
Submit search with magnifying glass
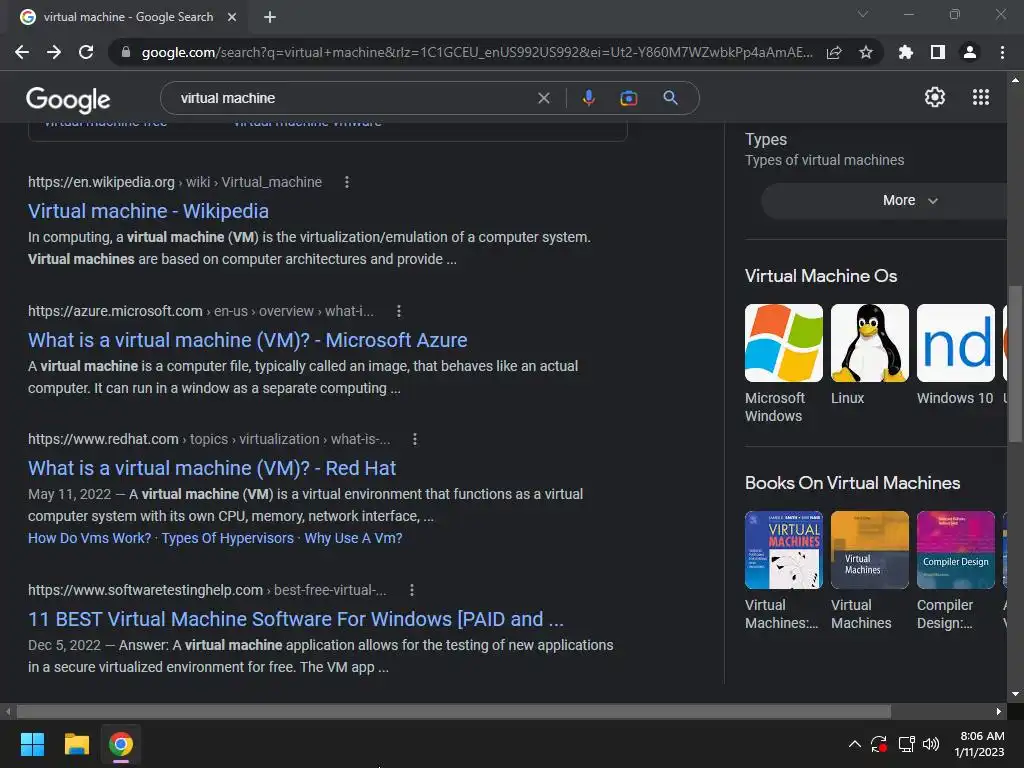(x=670, y=98)
